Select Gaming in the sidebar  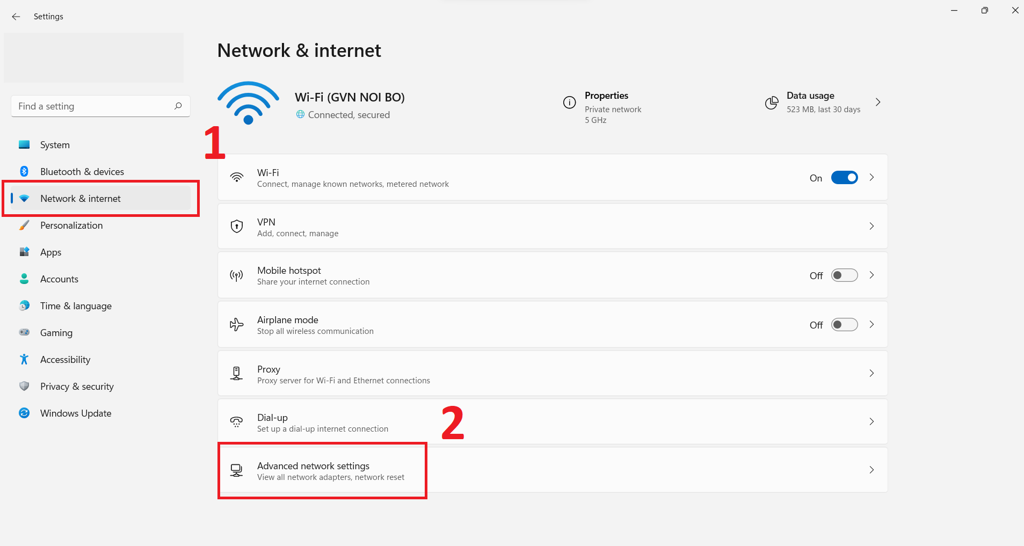tap(101, 332)
